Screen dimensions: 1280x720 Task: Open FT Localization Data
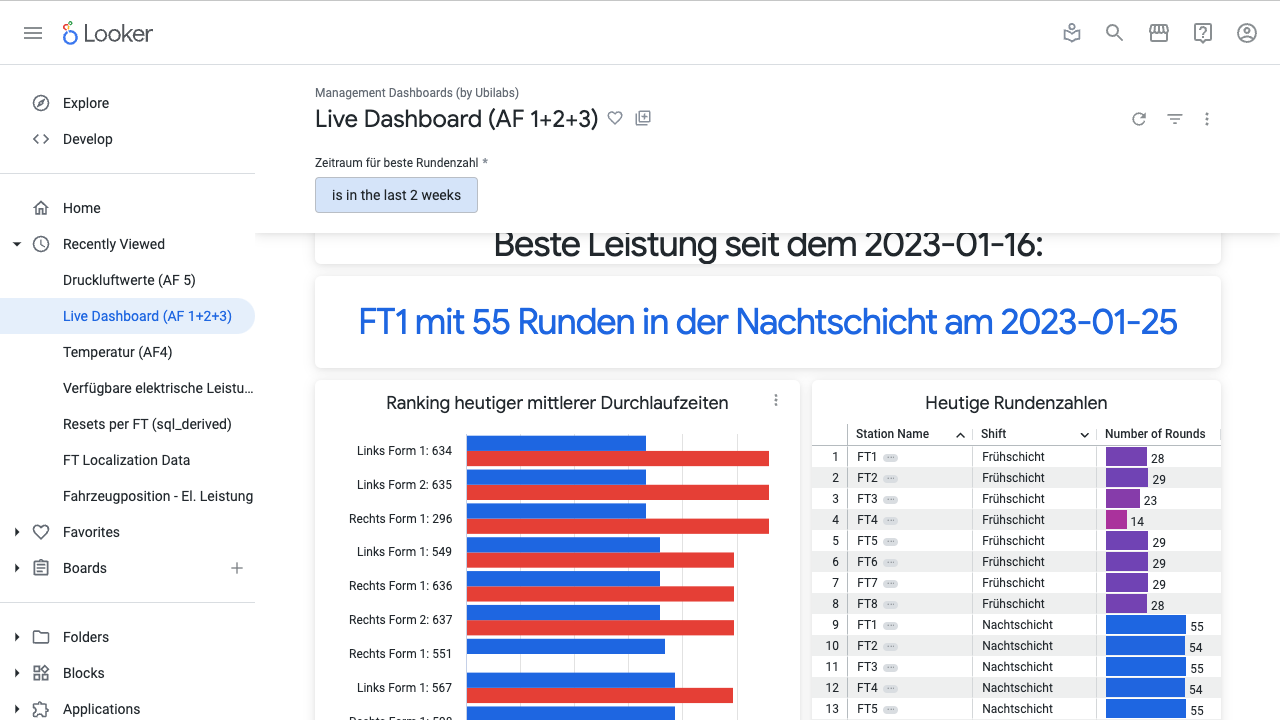point(126,460)
